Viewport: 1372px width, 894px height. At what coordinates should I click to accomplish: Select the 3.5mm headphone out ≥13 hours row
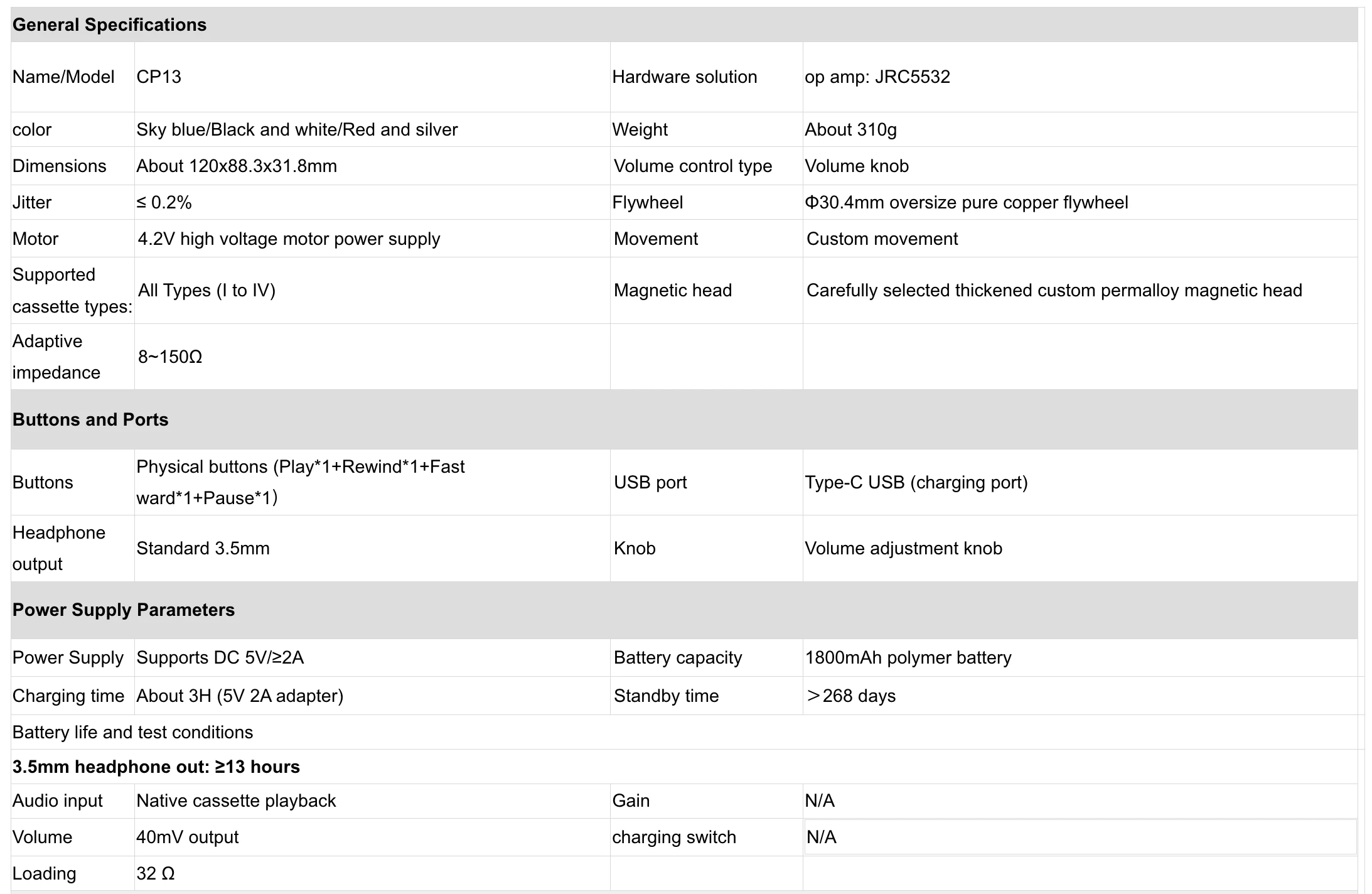pos(684,767)
